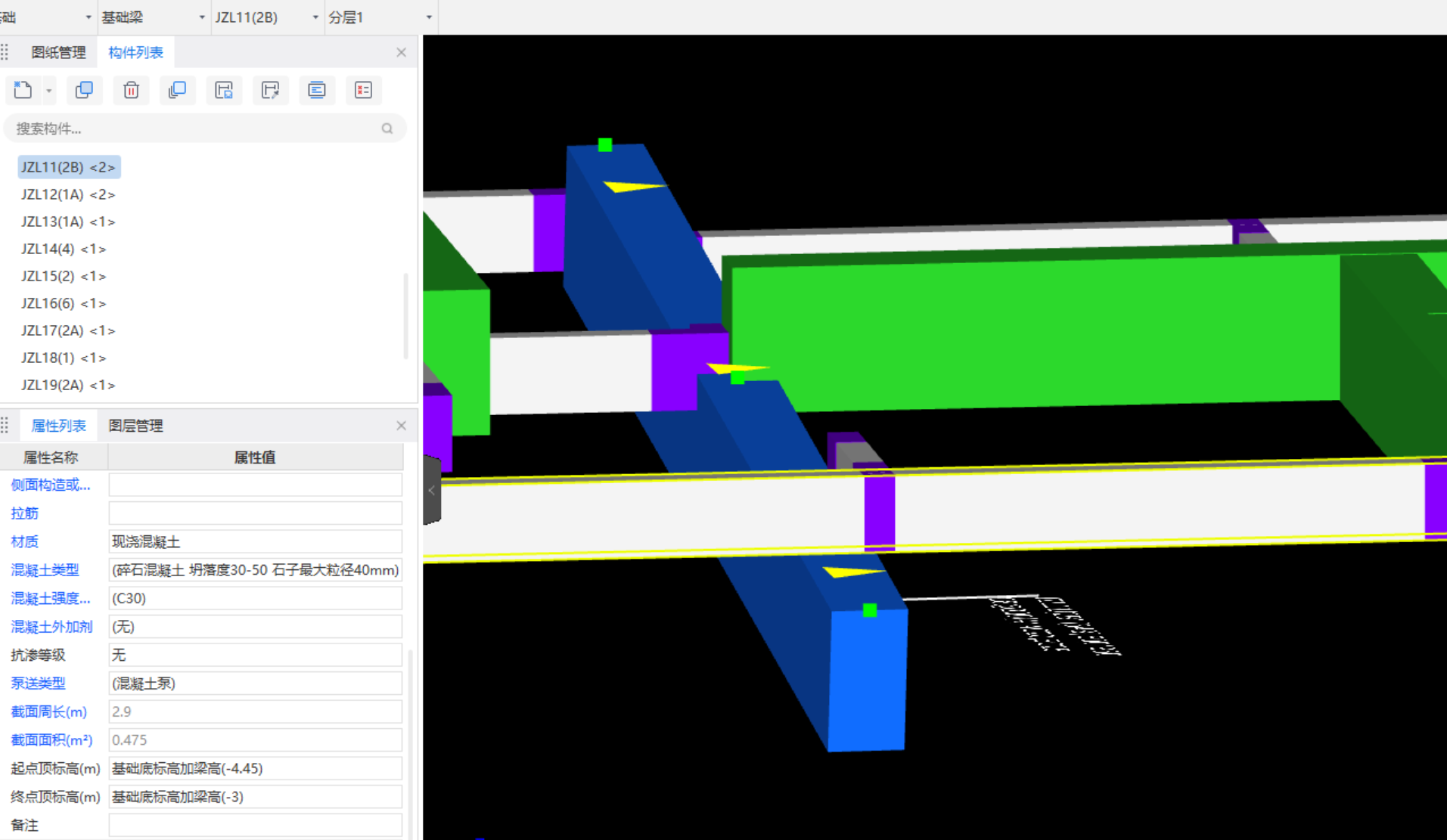Click the component list vertical scrollbar

(x=406, y=316)
